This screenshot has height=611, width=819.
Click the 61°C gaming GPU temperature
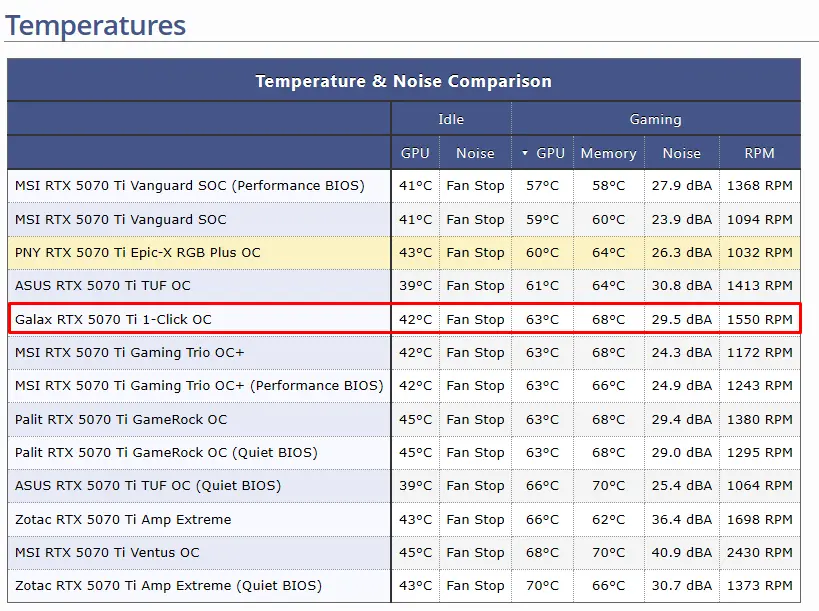point(542,286)
